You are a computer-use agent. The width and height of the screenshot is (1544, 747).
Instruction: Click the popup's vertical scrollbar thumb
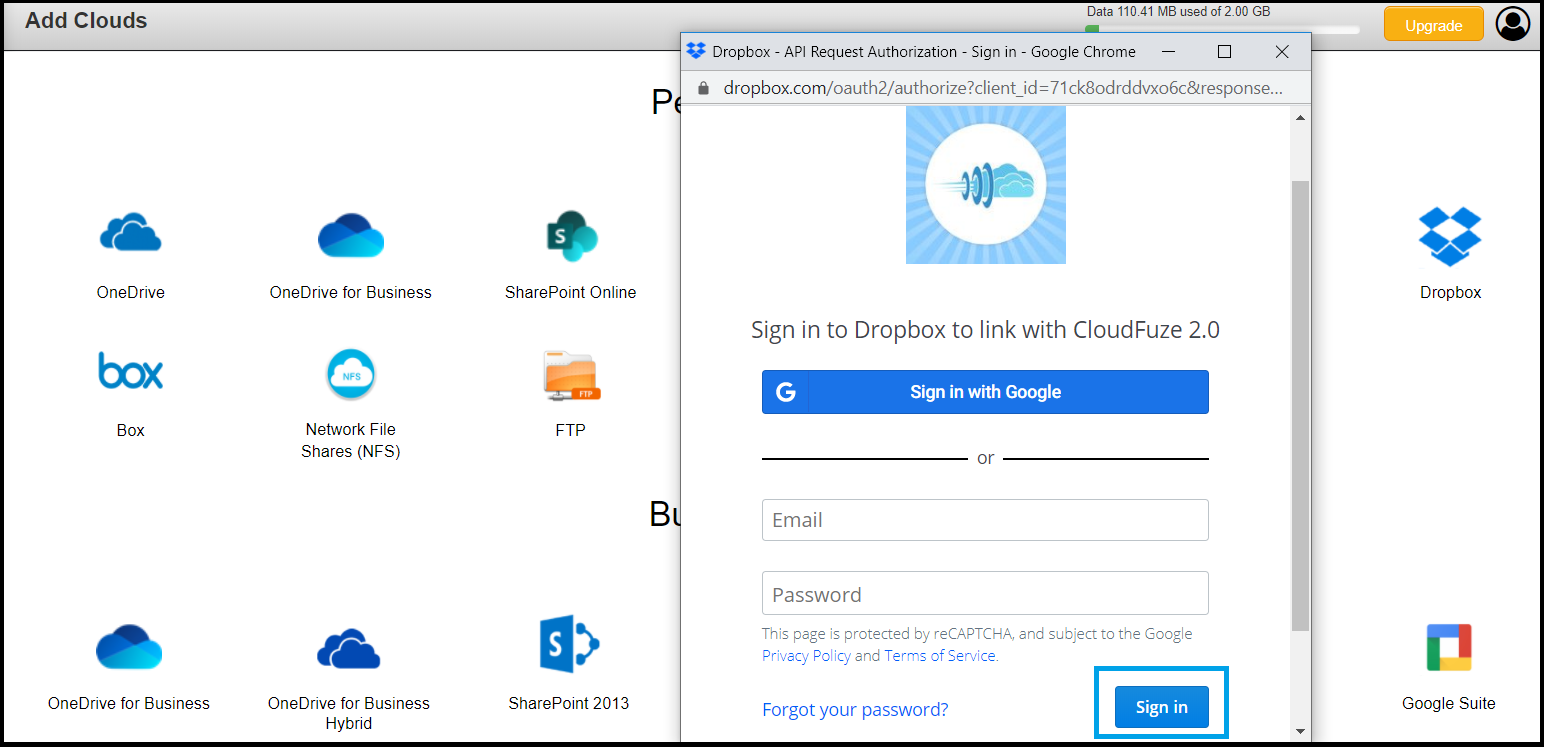pos(1300,405)
